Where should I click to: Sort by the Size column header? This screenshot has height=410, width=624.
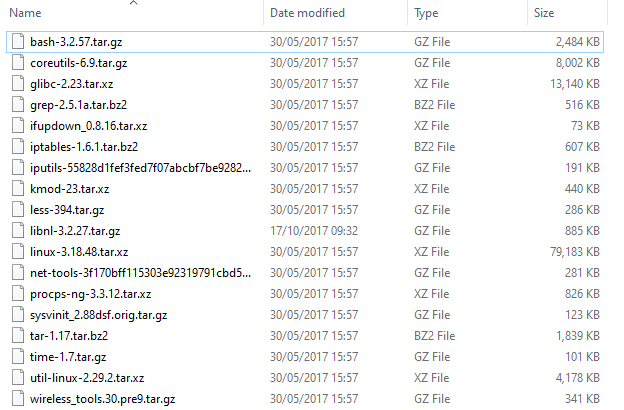tap(544, 13)
